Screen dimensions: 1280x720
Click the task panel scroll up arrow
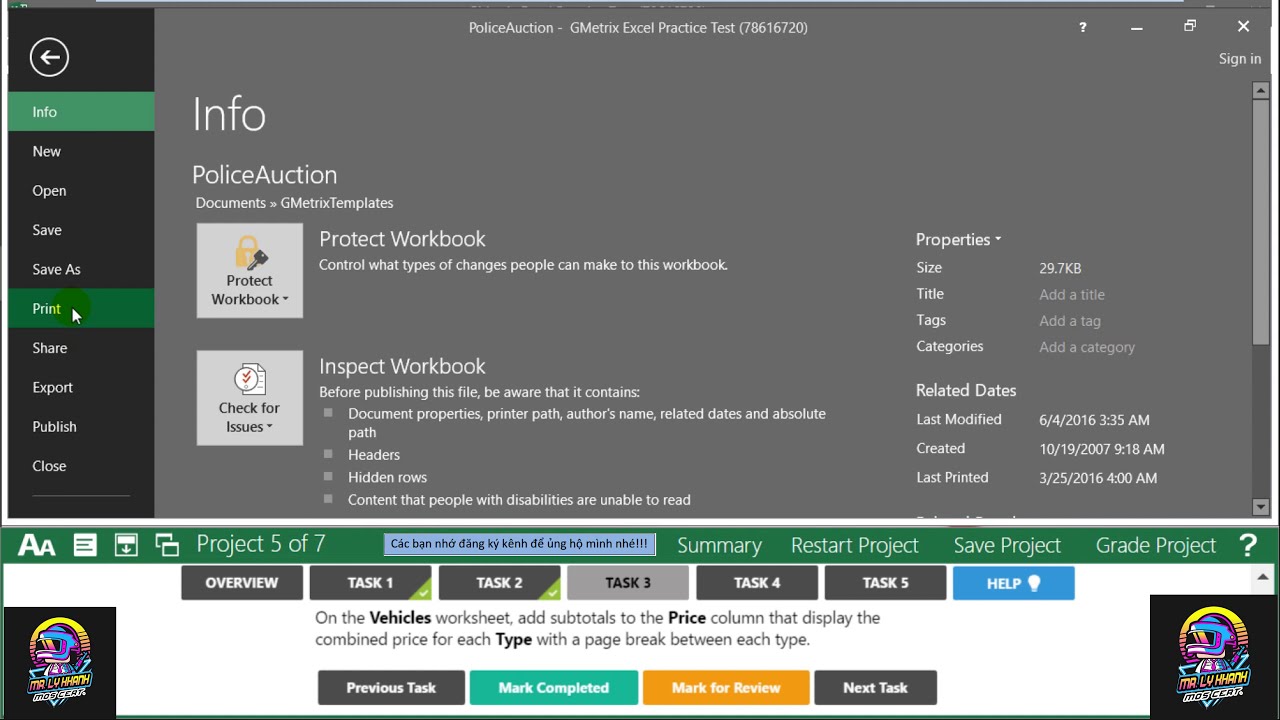(1264, 577)
